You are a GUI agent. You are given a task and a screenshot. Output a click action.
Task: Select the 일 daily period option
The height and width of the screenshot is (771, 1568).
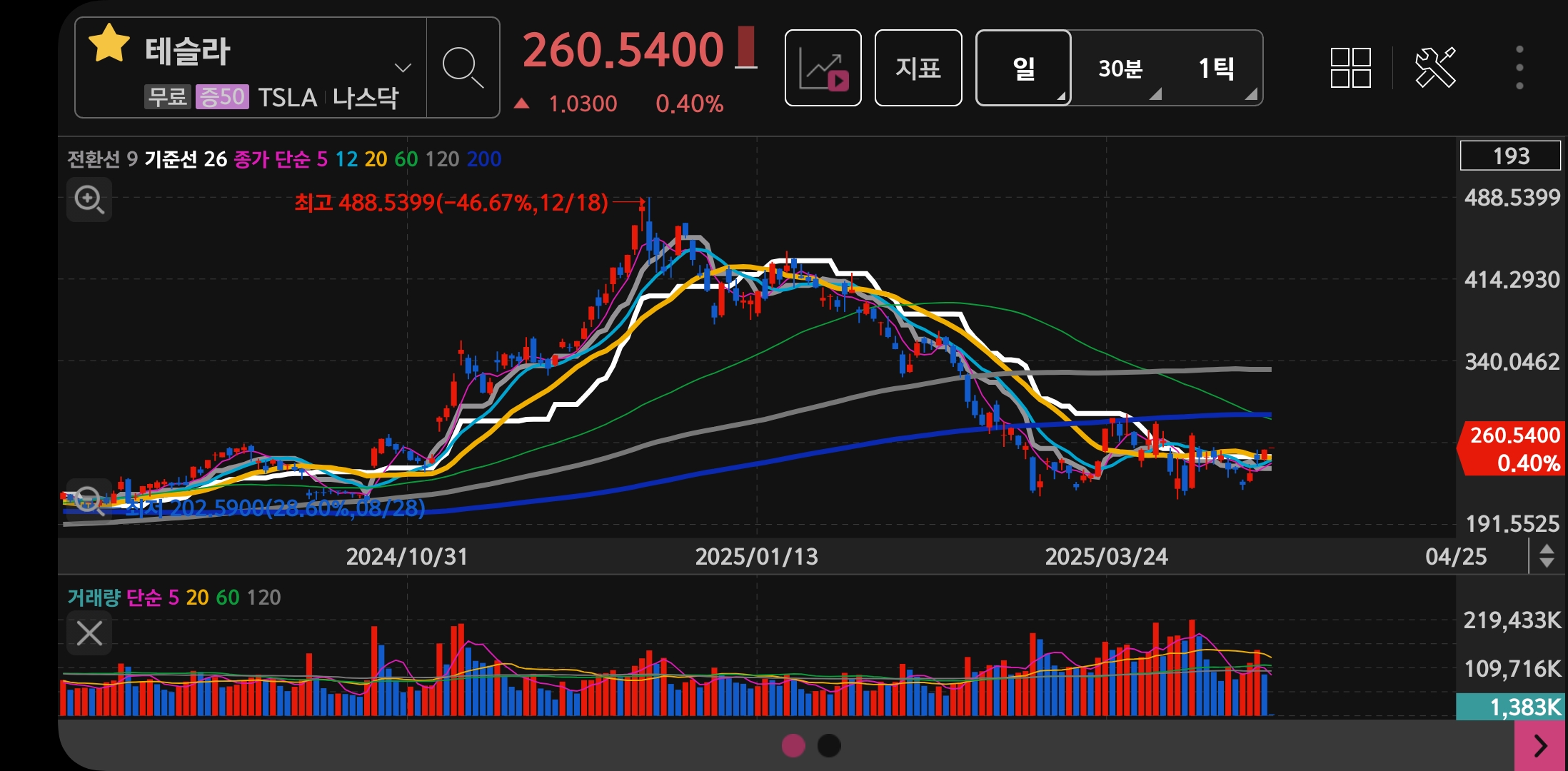pyautogui.click(x=1023, y=69)
